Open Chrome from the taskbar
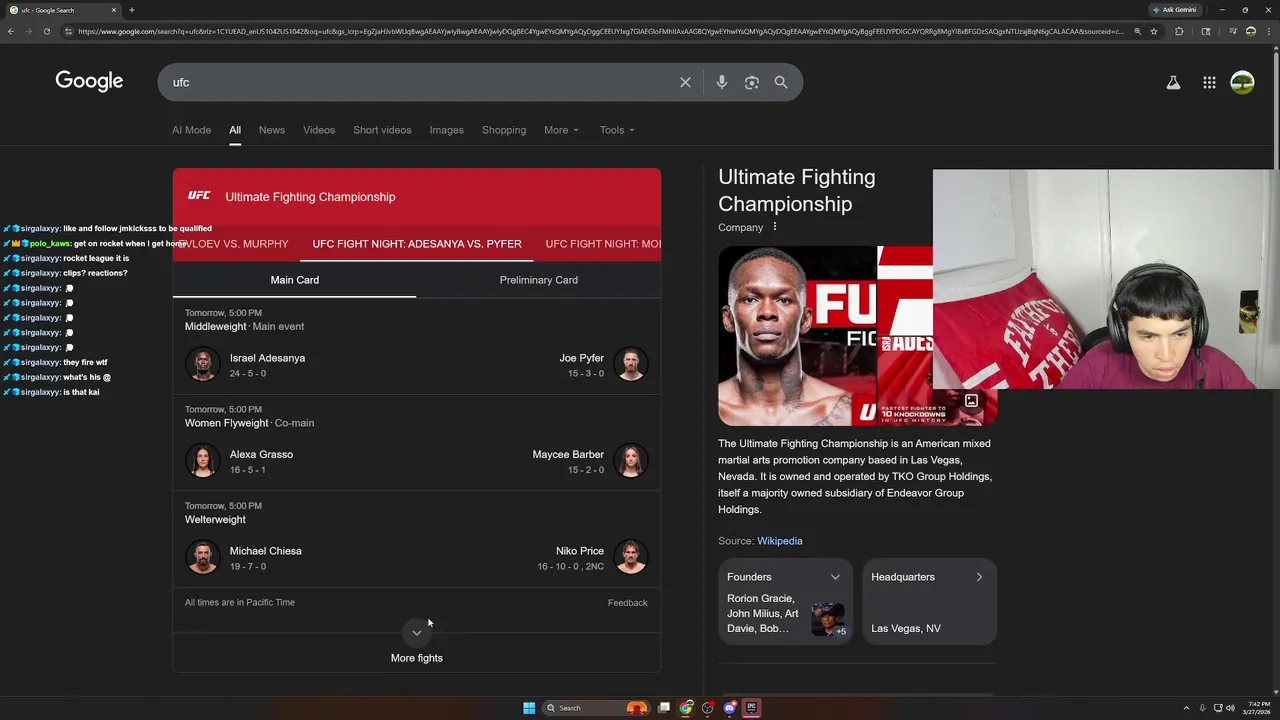This screenshot has height=720, width=1280. click(686, 708)
